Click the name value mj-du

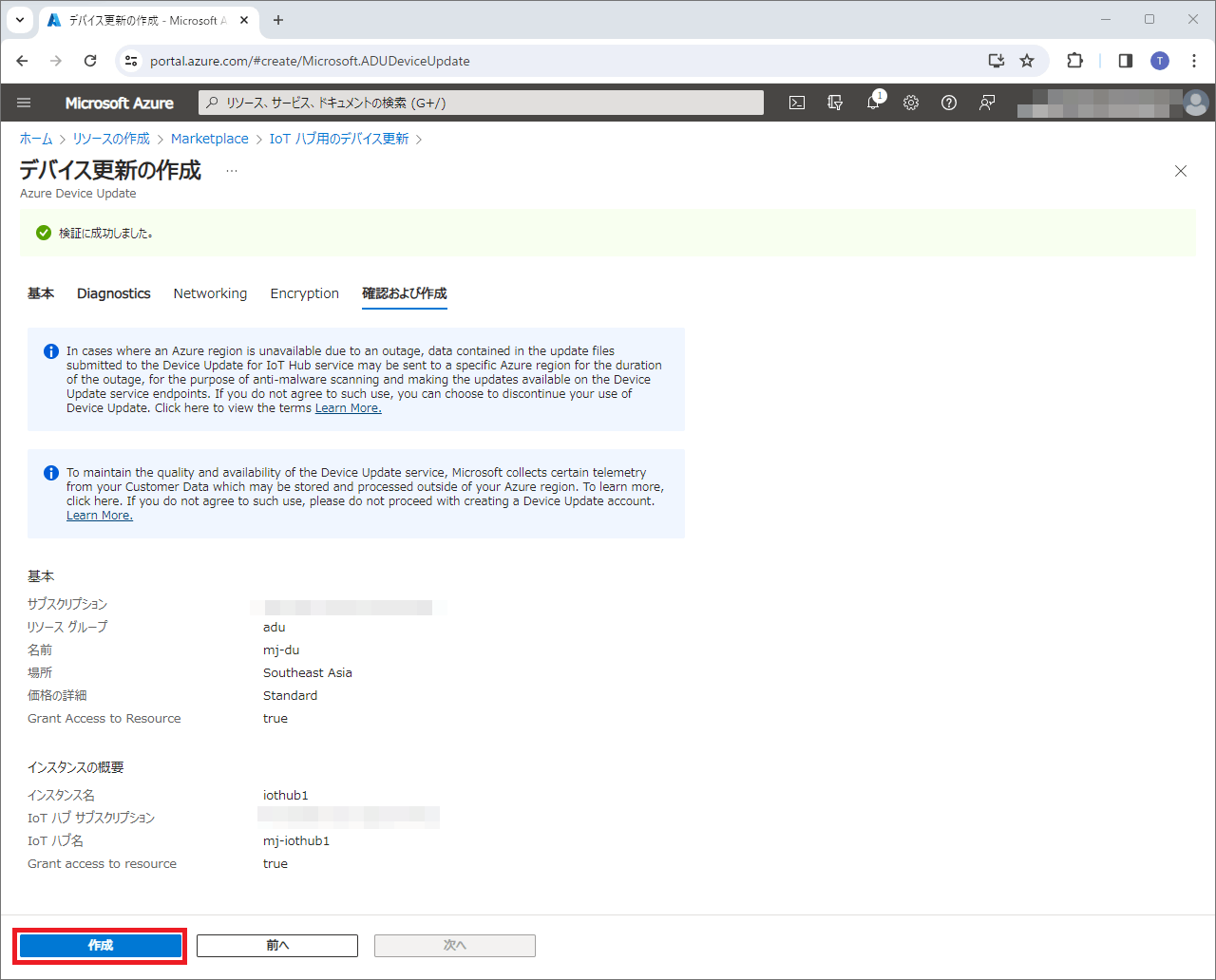281,650
